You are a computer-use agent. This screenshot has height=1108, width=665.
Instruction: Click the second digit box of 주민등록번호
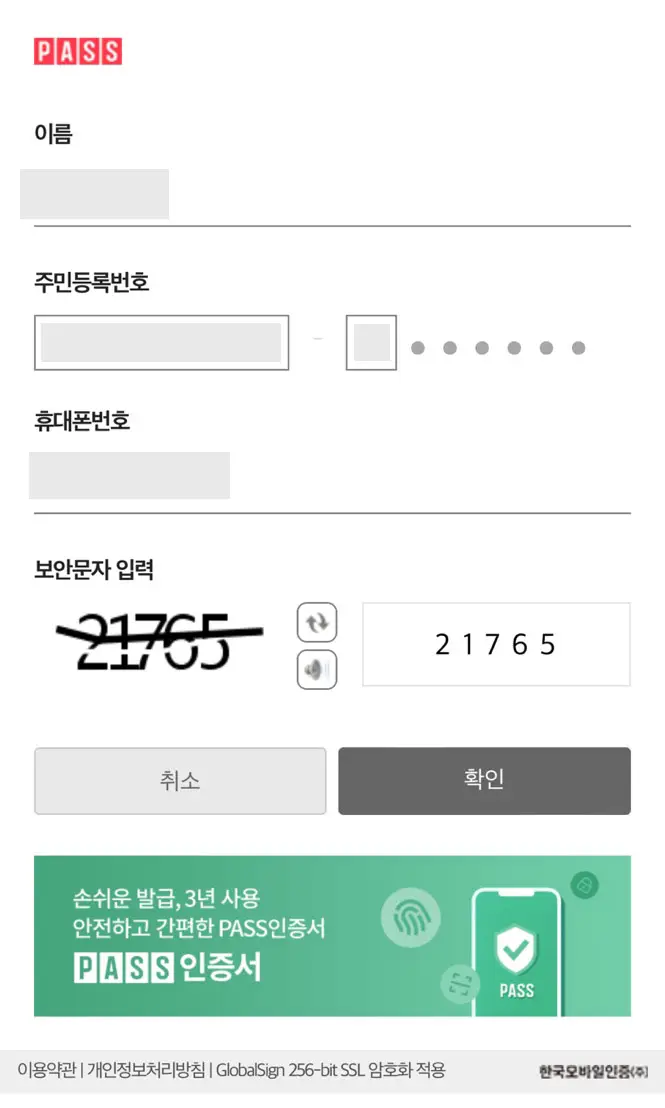point(370,342)
